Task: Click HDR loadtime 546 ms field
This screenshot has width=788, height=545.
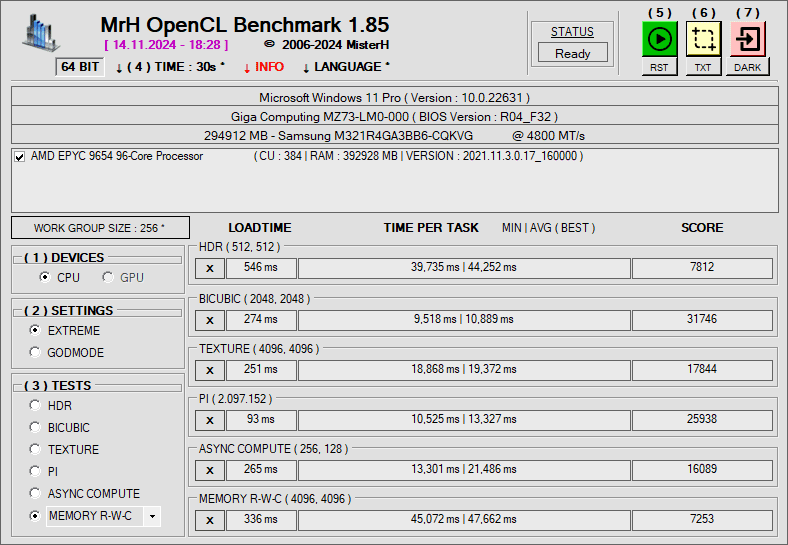Action: pyautogui.click(x=261, y=268)
